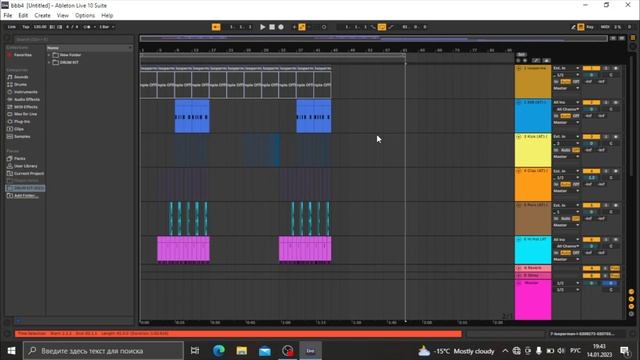
Task: Toggle track 2 activator button
Action: coord(591,102)
